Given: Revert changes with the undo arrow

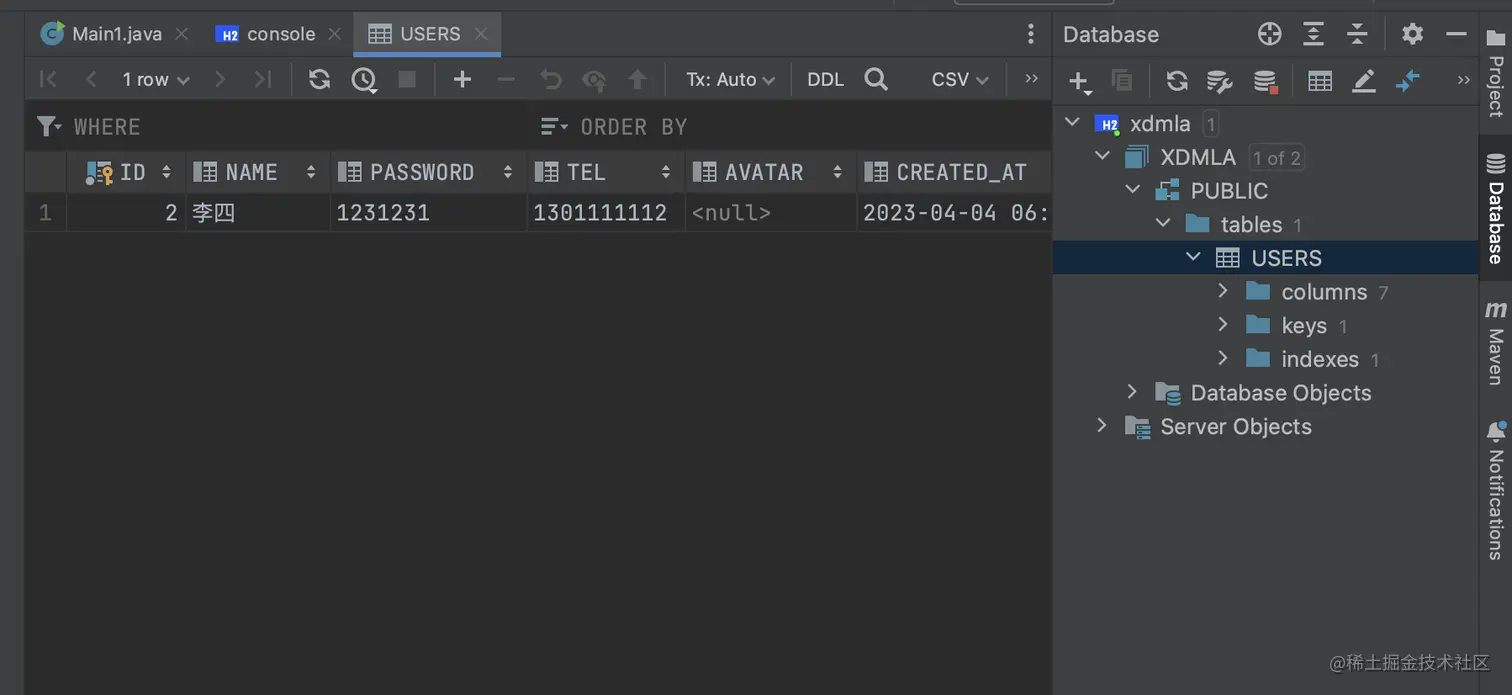Looking at the screenshot, I should click(550, 79).
